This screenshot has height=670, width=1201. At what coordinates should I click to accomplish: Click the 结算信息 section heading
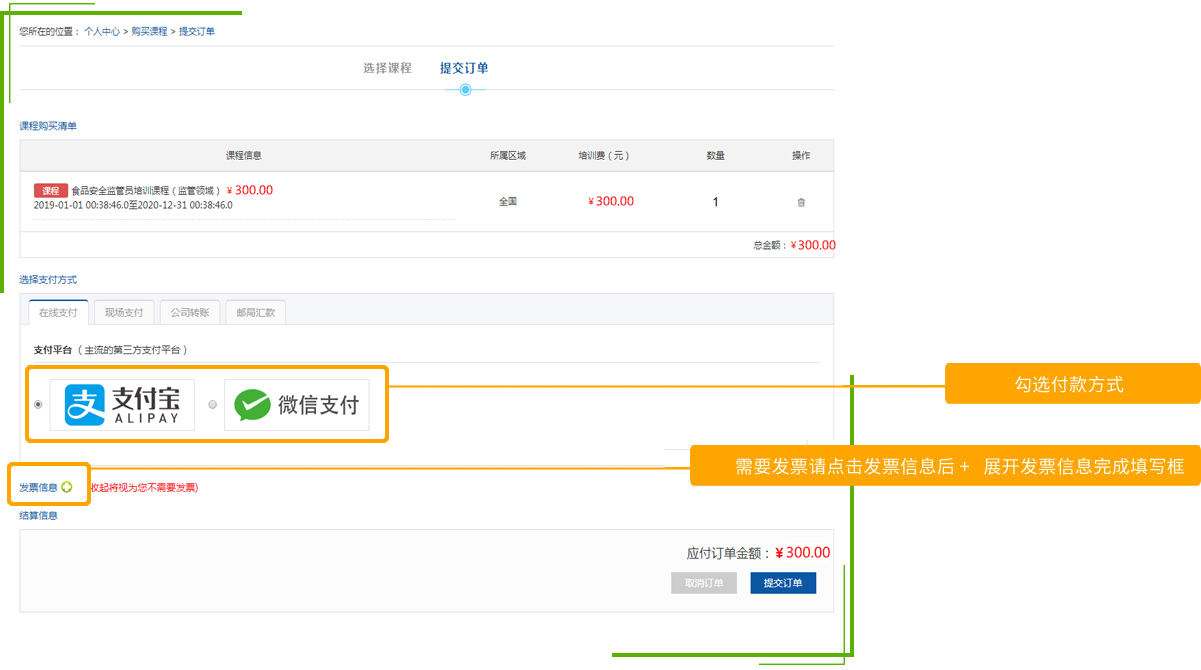pos(38,516)
